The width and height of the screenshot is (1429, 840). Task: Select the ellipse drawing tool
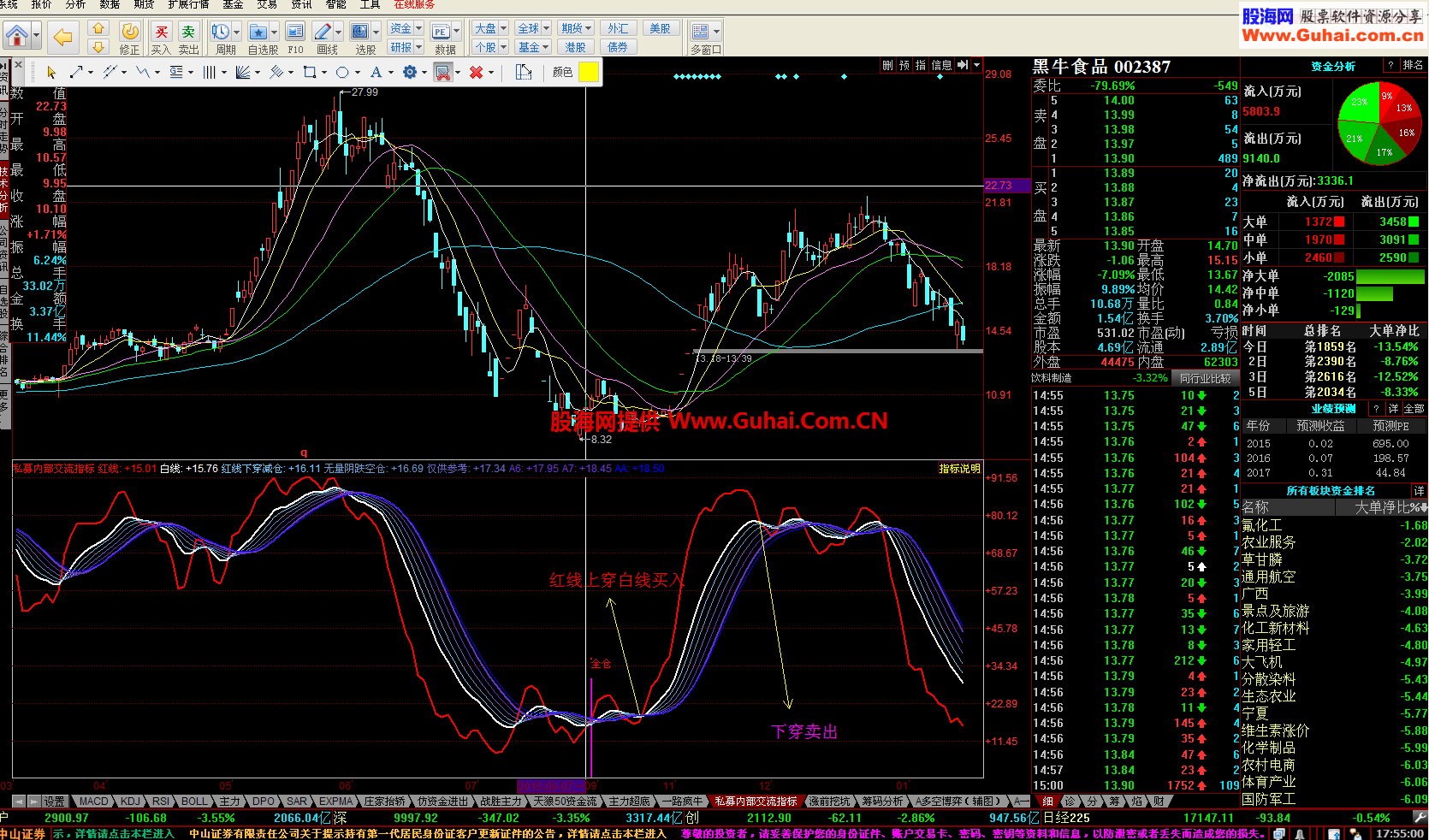click(342, 73)
